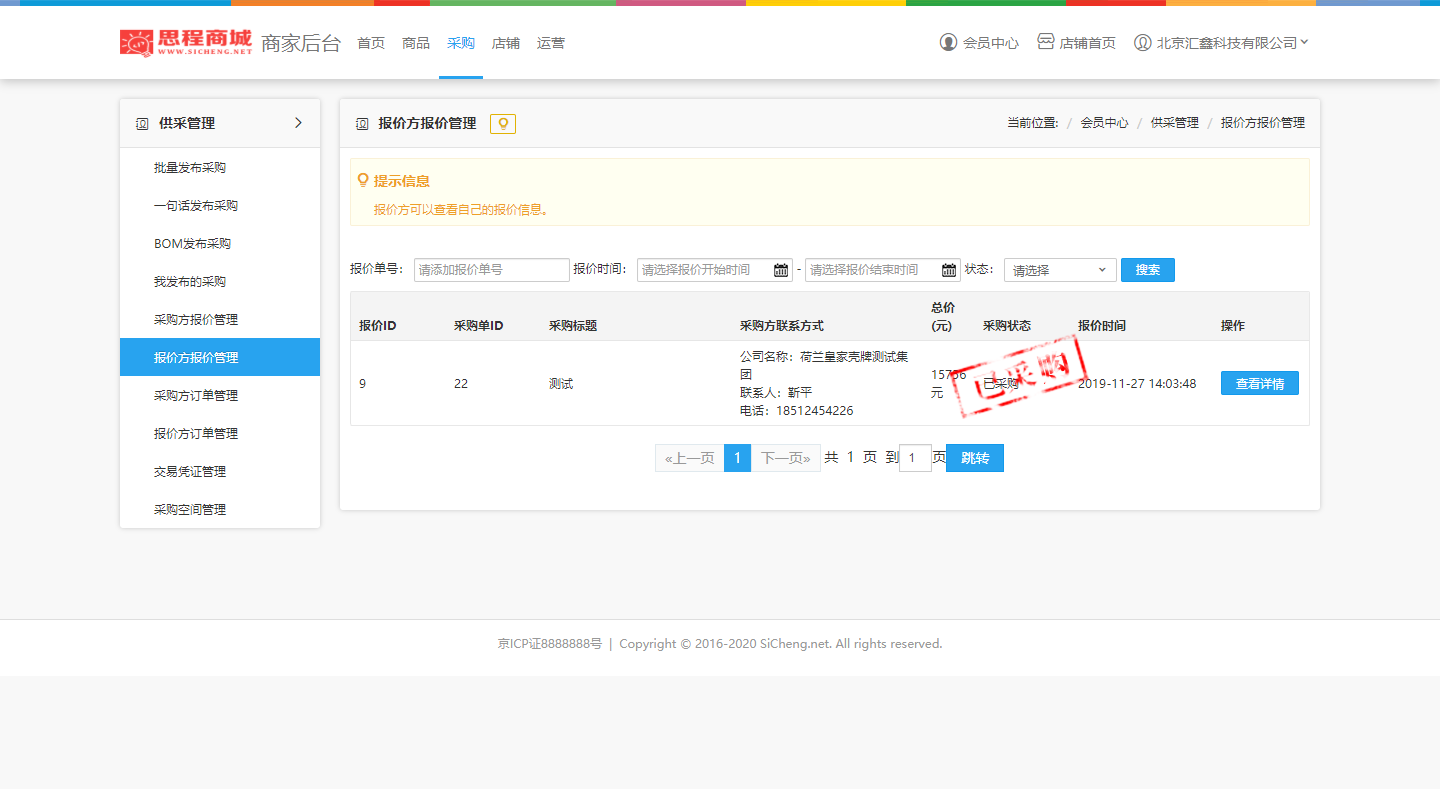Click the 采购方联系方式 column header
This screenshot has height=789, width=1440.
[782, 326]
